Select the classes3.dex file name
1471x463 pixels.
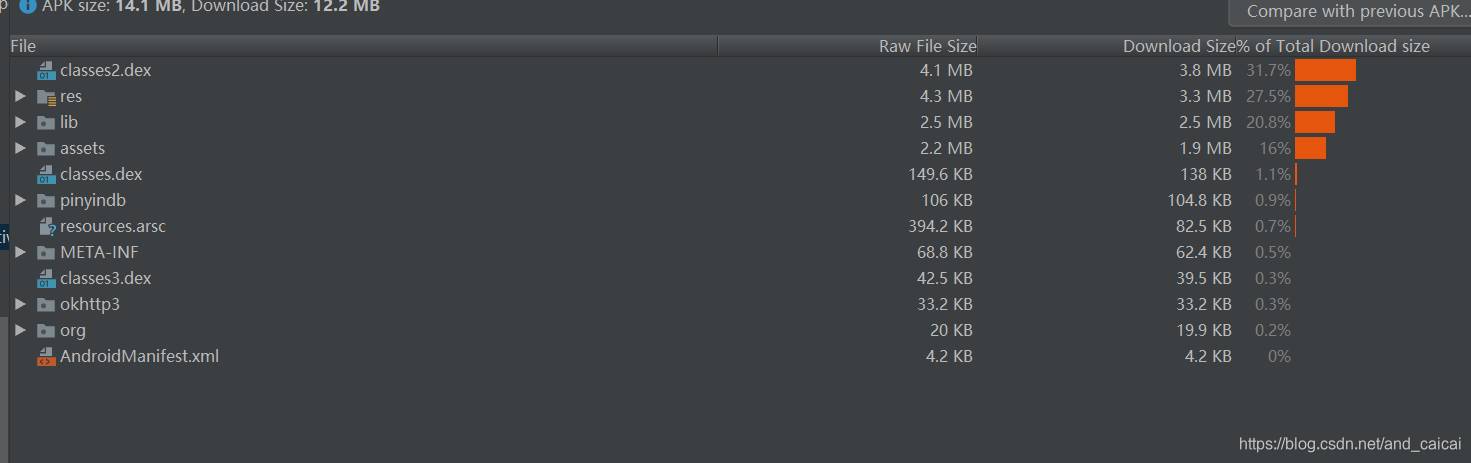click(106, 279)
